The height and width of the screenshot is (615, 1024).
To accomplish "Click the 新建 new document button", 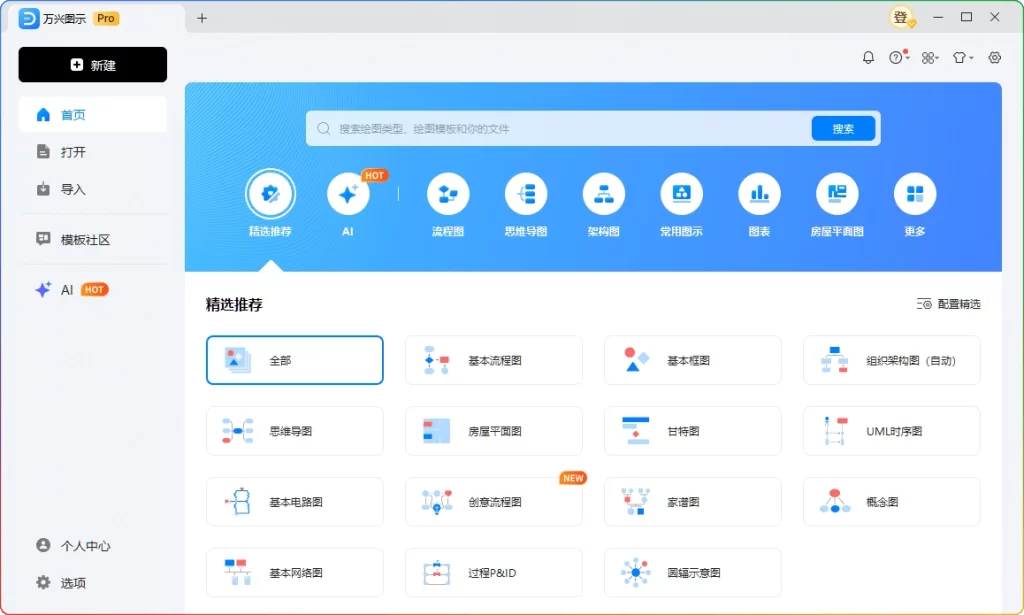I will [92, 64].
